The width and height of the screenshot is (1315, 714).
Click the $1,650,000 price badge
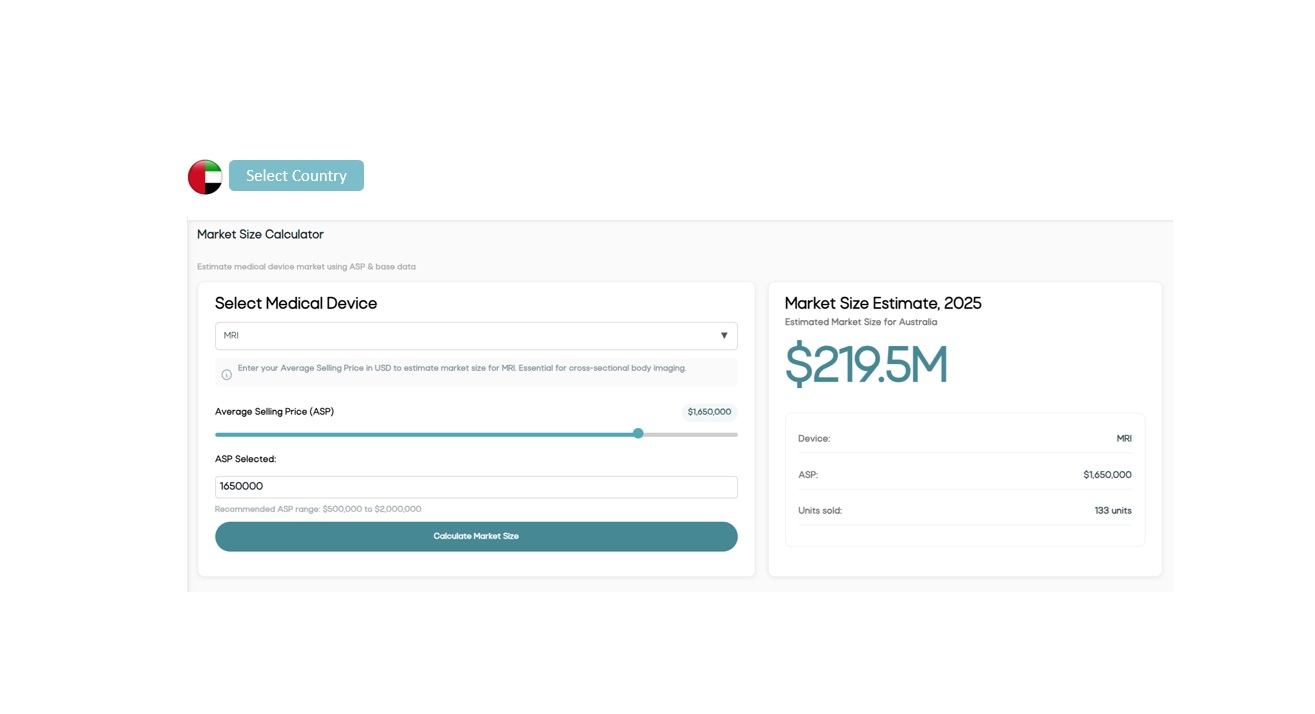point(708,411)
